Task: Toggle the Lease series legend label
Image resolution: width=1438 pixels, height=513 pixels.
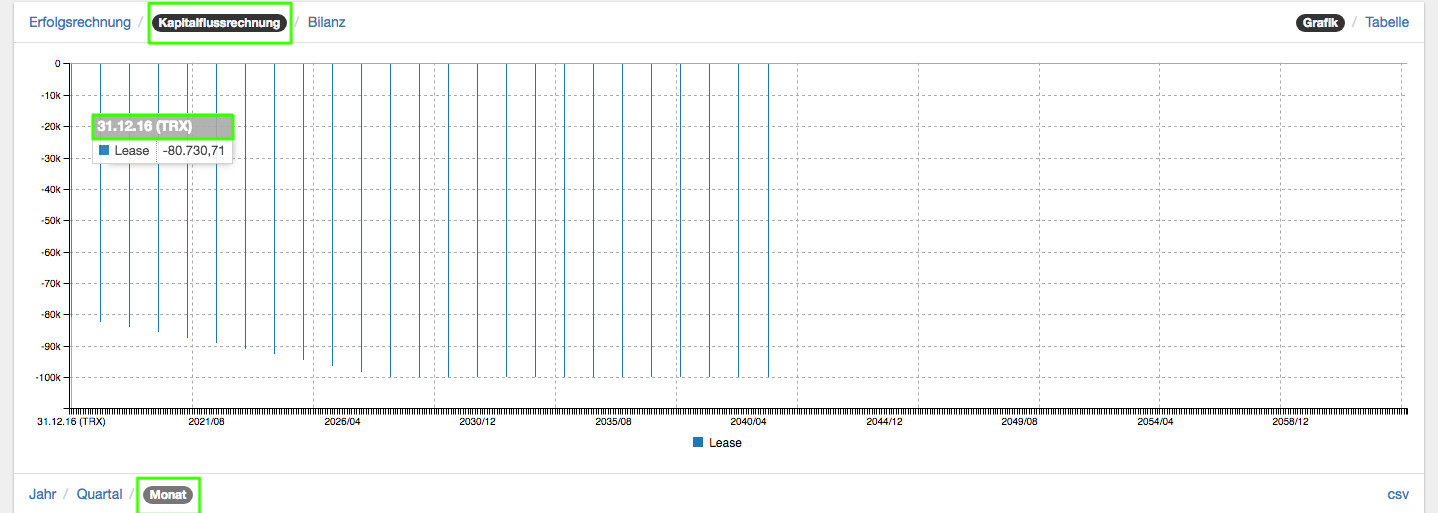Action: [725, 442]
